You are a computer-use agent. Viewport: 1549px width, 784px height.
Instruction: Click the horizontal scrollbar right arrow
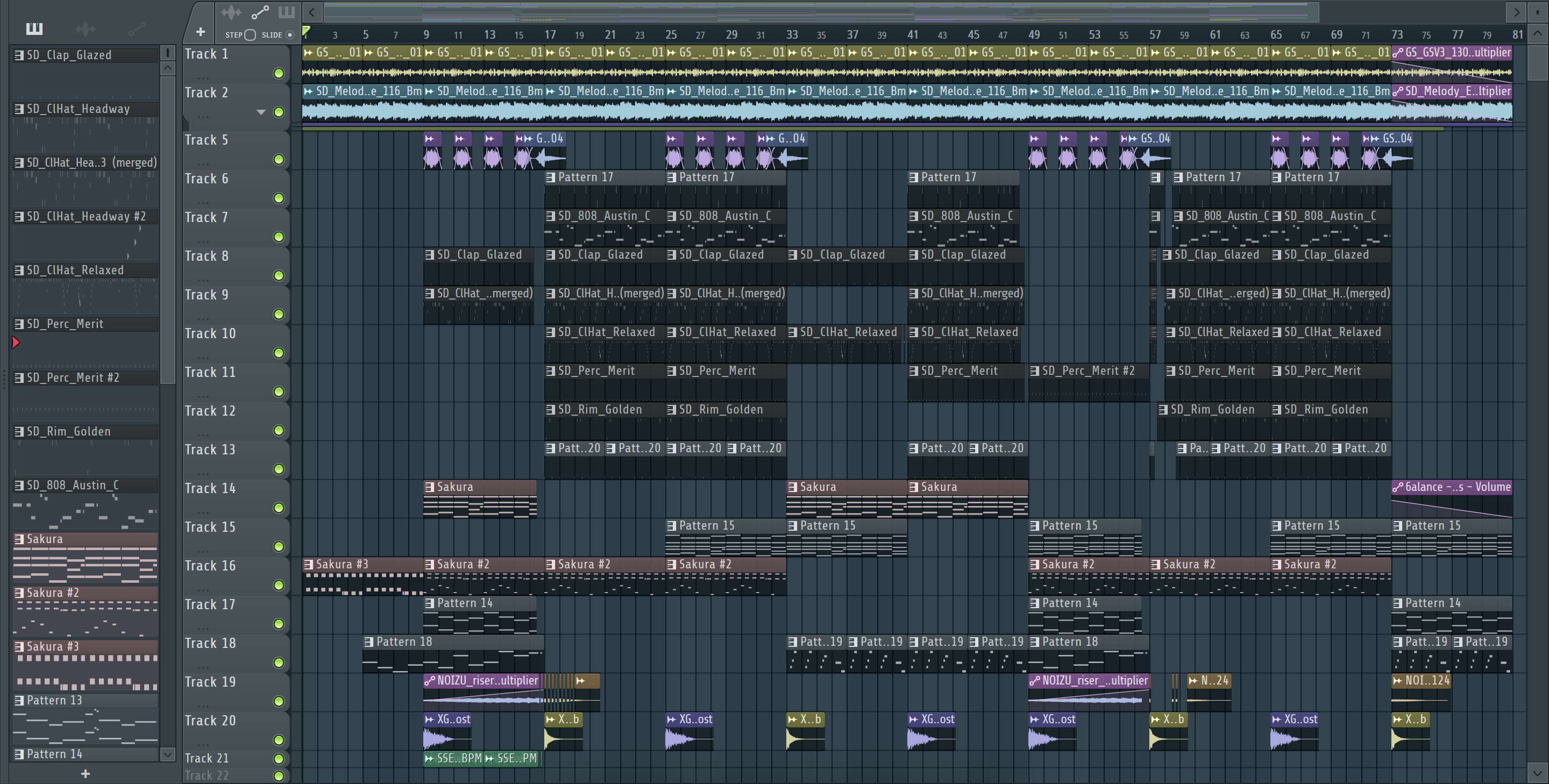click(1516, 12)
